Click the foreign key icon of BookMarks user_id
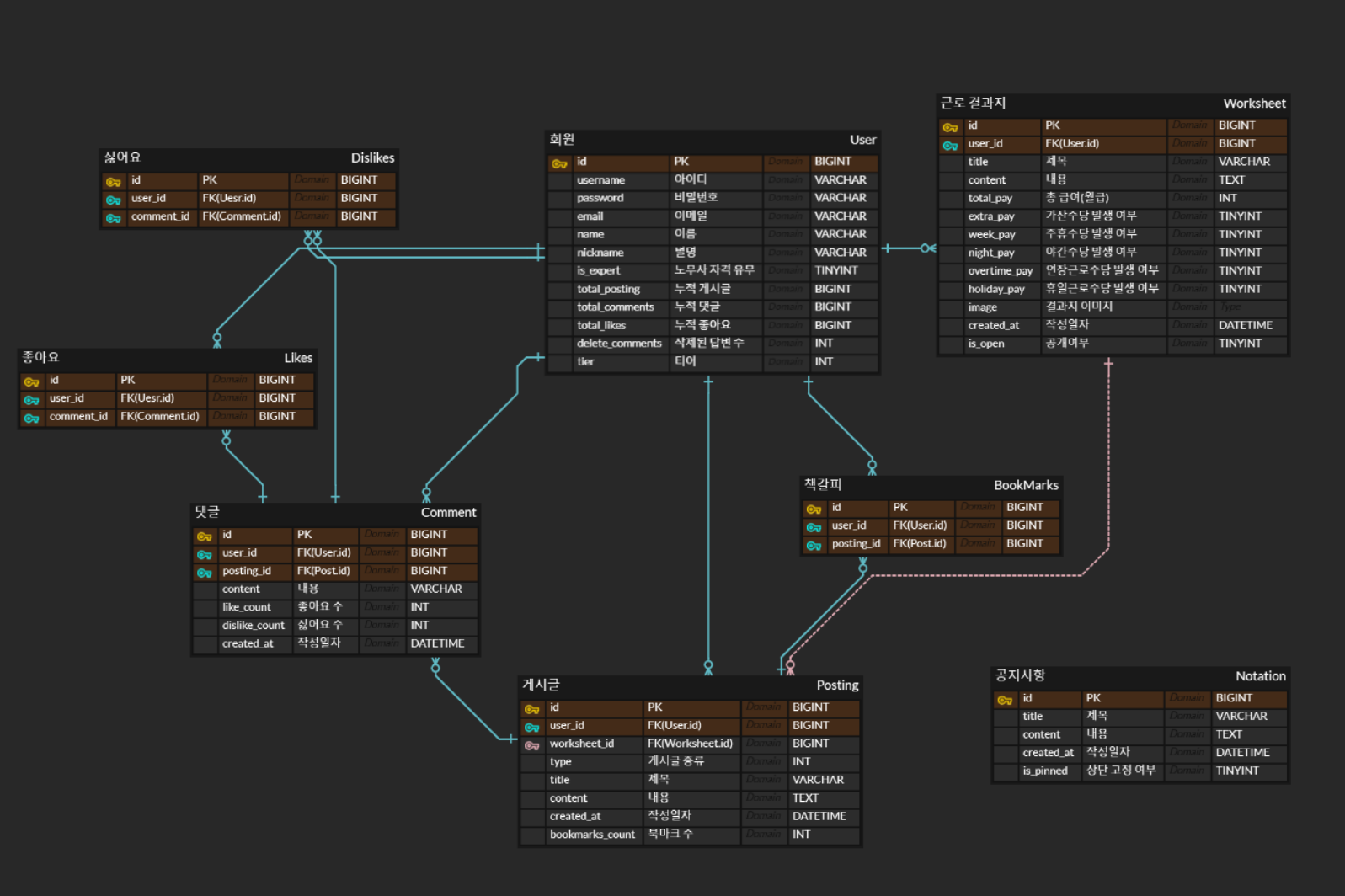Viewport: 1345px width, 896px height. coord(814,526)
